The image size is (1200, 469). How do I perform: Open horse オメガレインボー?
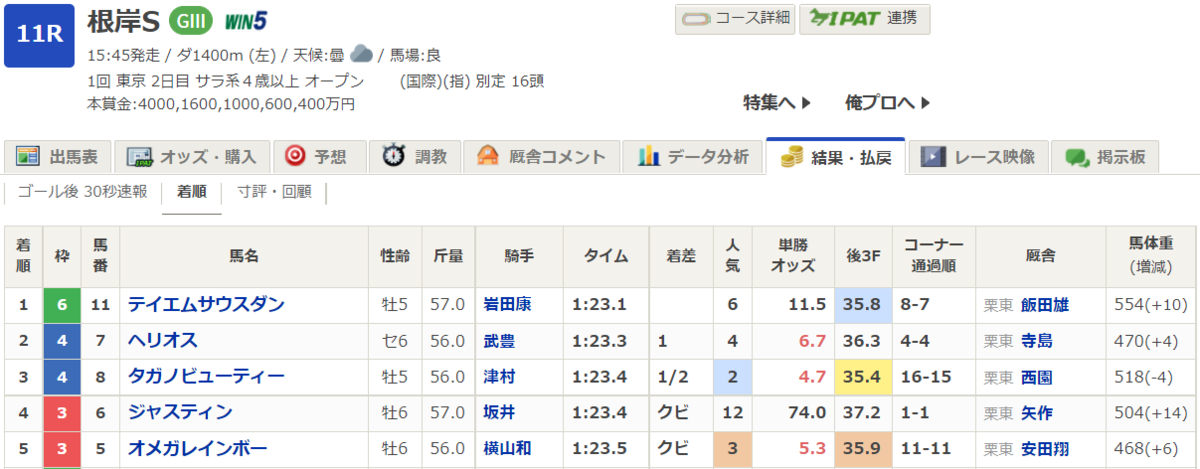pyautogui.click(x=197, y=448)
